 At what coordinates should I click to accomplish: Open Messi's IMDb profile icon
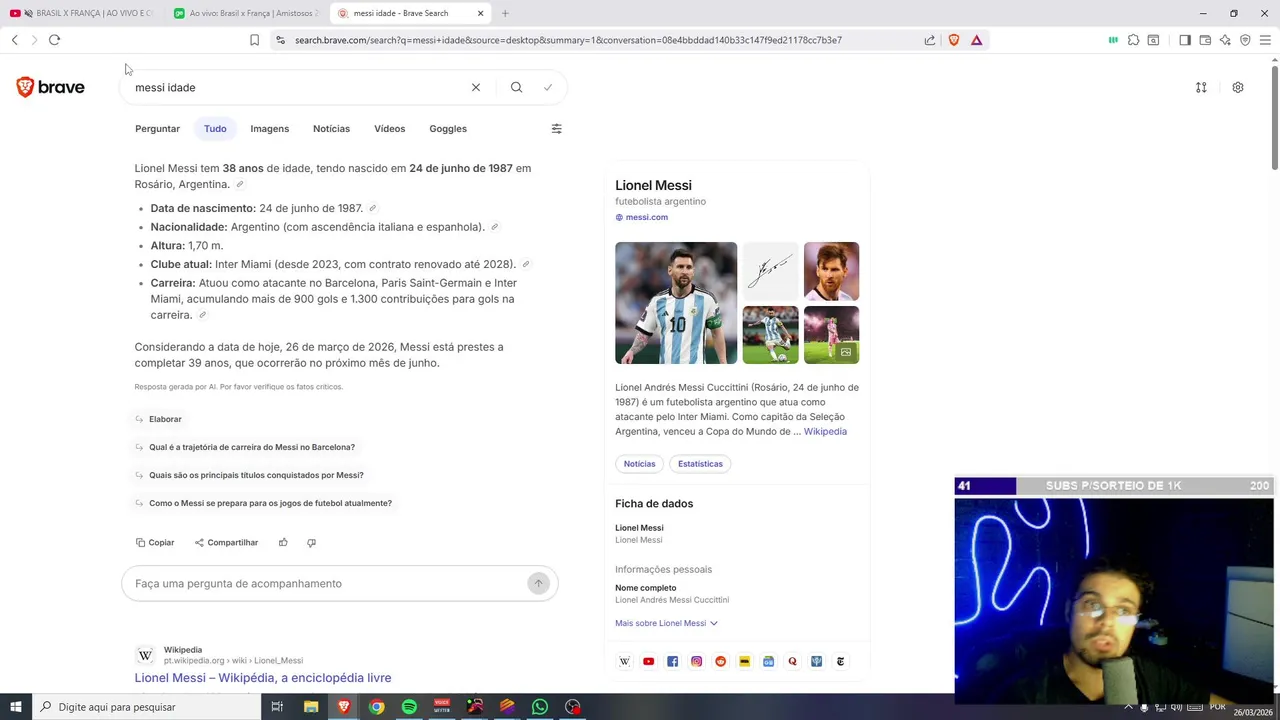[x=744, y=661]
